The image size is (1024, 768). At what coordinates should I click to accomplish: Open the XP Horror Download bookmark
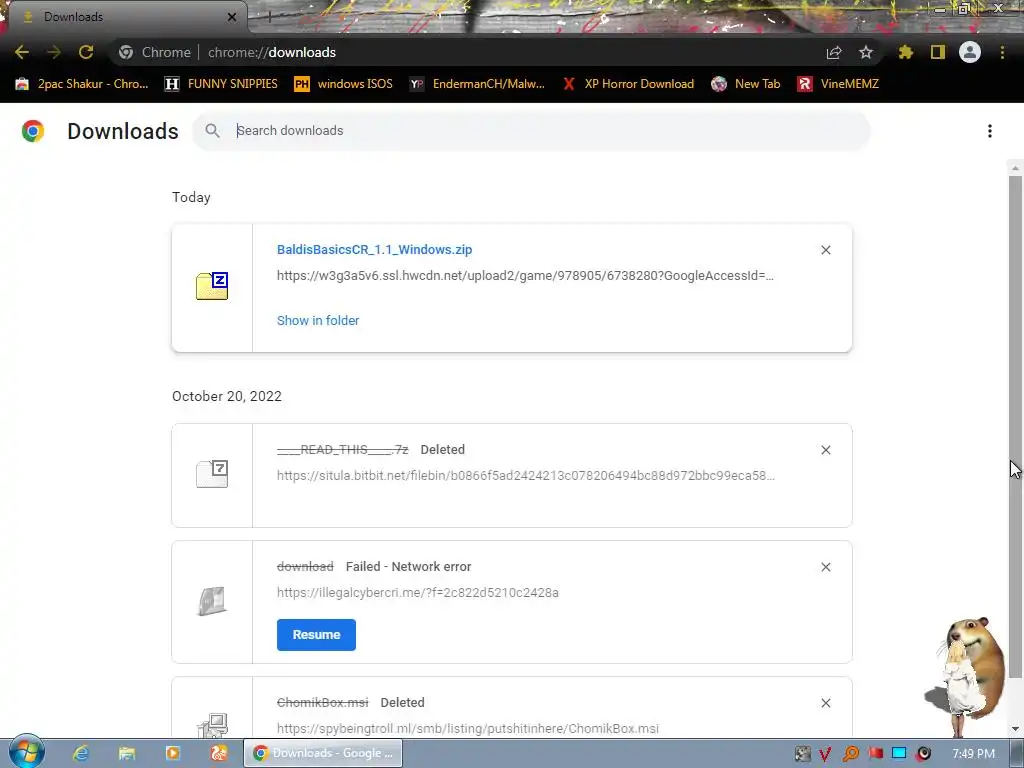coord(628,84)
